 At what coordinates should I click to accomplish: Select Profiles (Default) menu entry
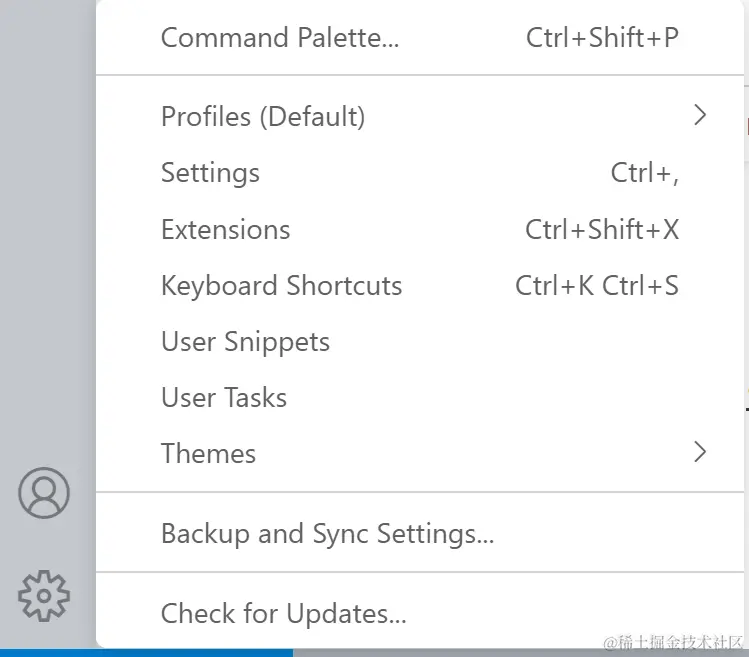[x=263, y=117]
